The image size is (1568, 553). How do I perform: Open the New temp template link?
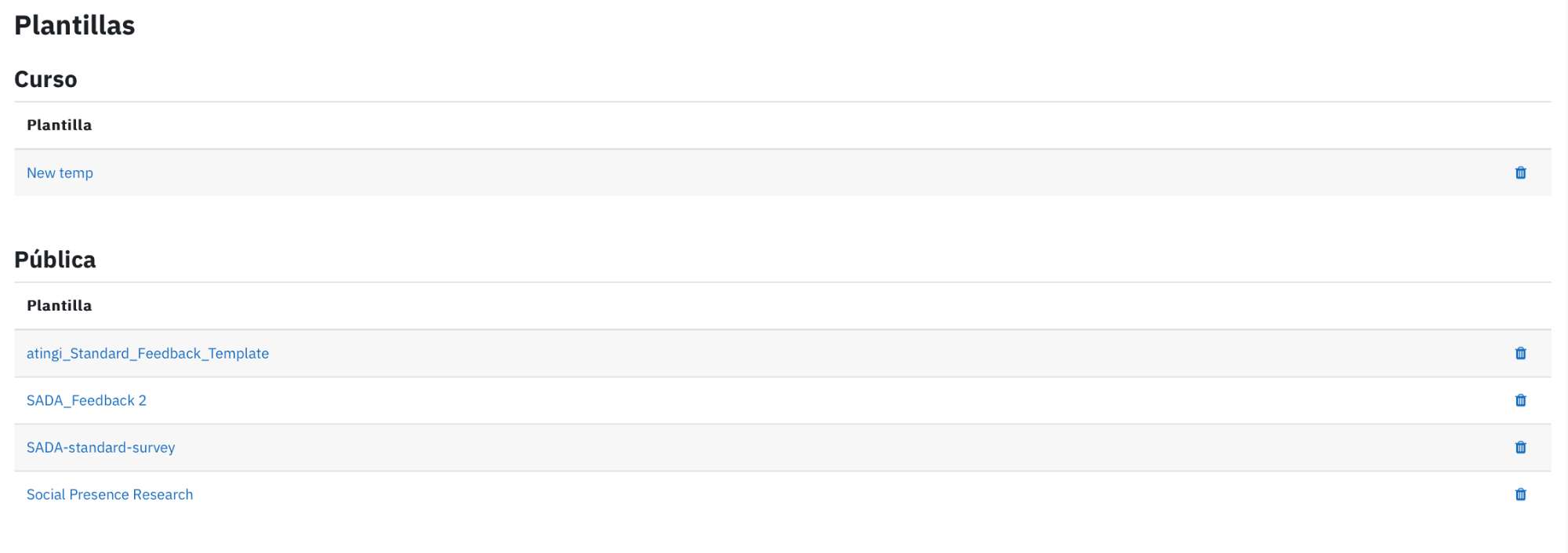[x=60, y=173]
